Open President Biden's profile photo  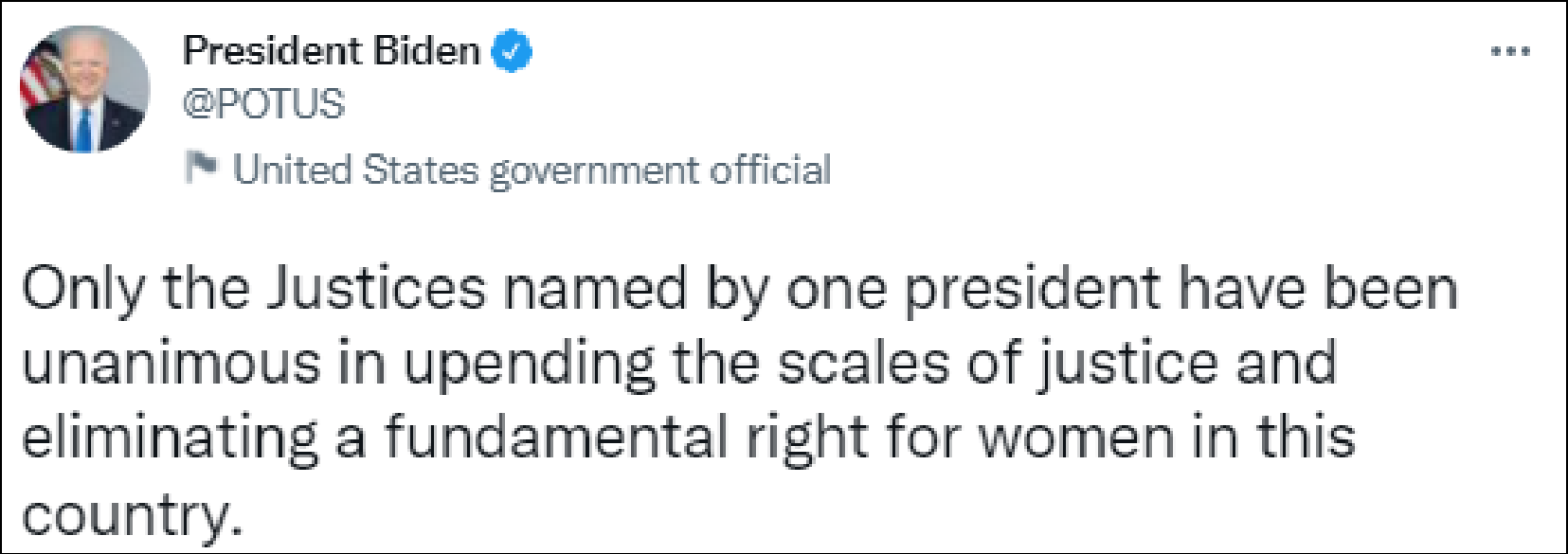point(84,89)
